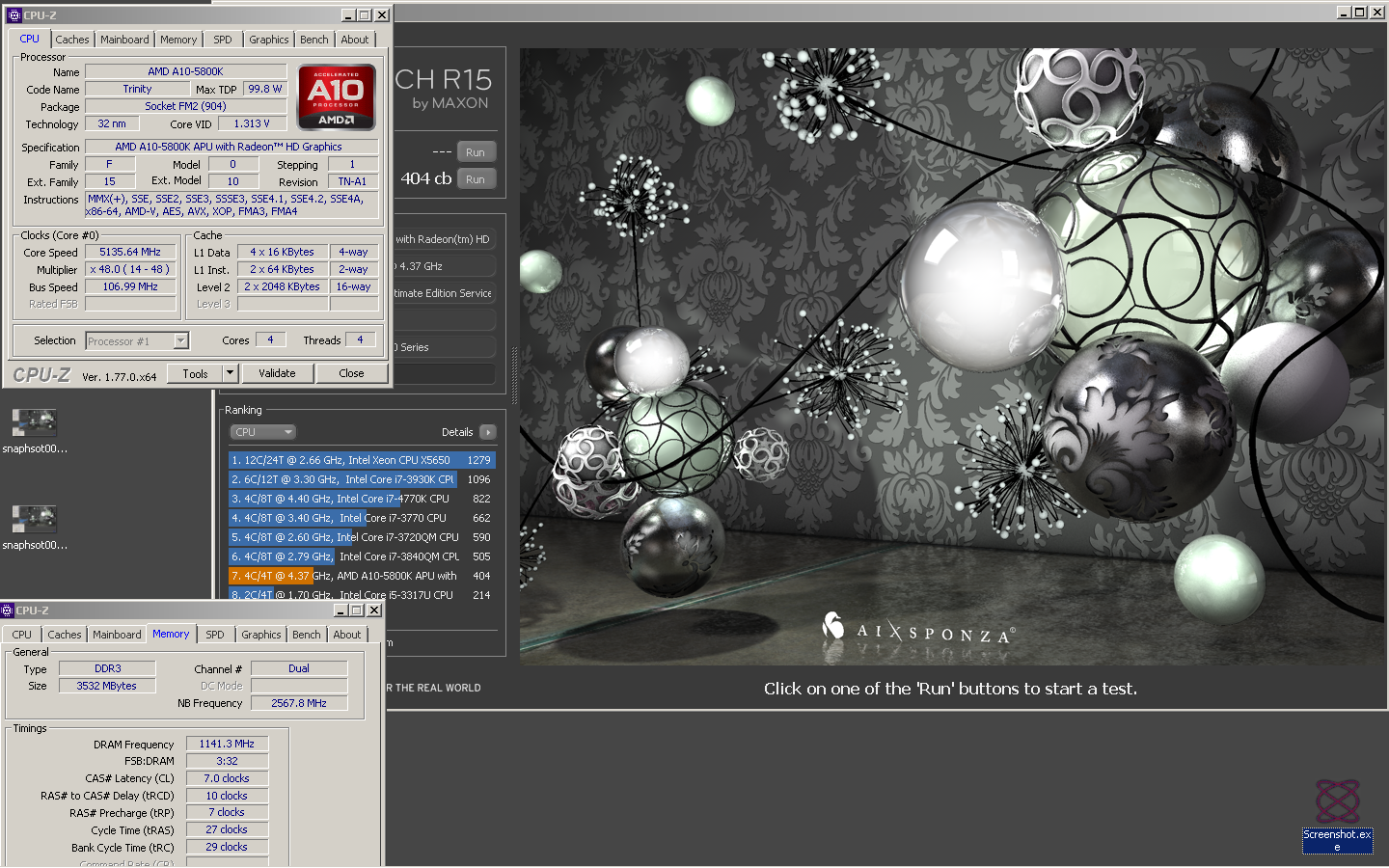Open SPD tab in top CPU-Z window
This screenshot has height=868, width=1389.
(x=223, y=40)
